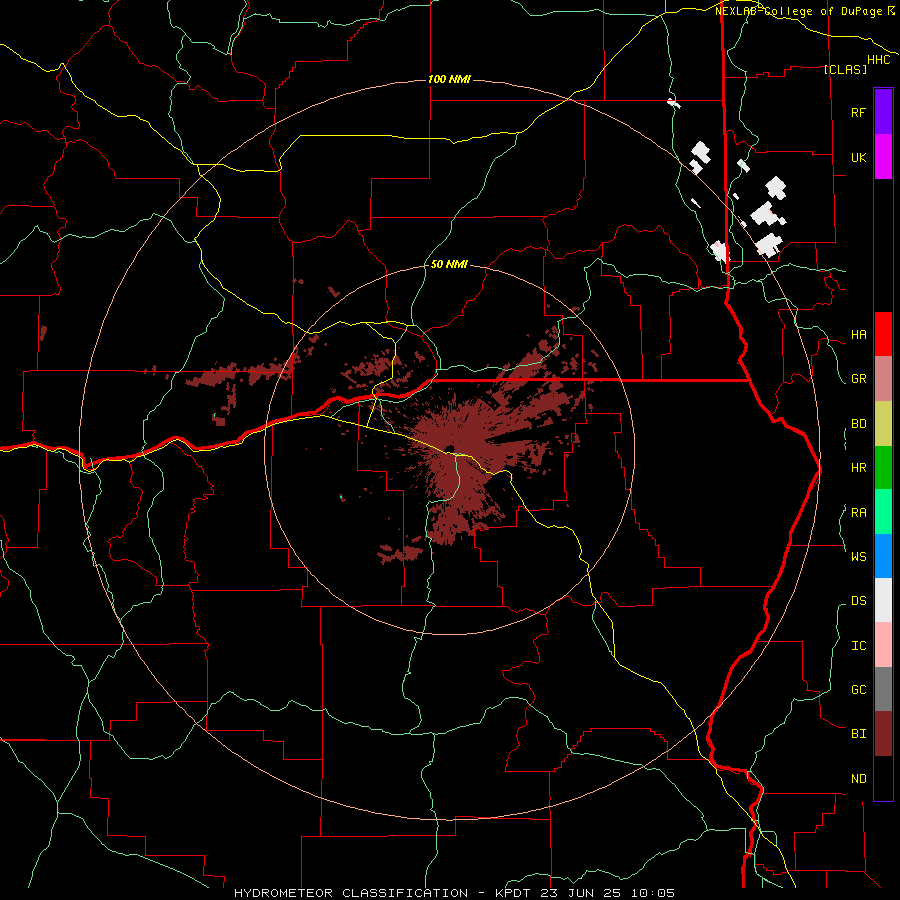This screenshot has width=900, height=900.
Task: Click the GR legend label
Action: [x=859, y=379]
